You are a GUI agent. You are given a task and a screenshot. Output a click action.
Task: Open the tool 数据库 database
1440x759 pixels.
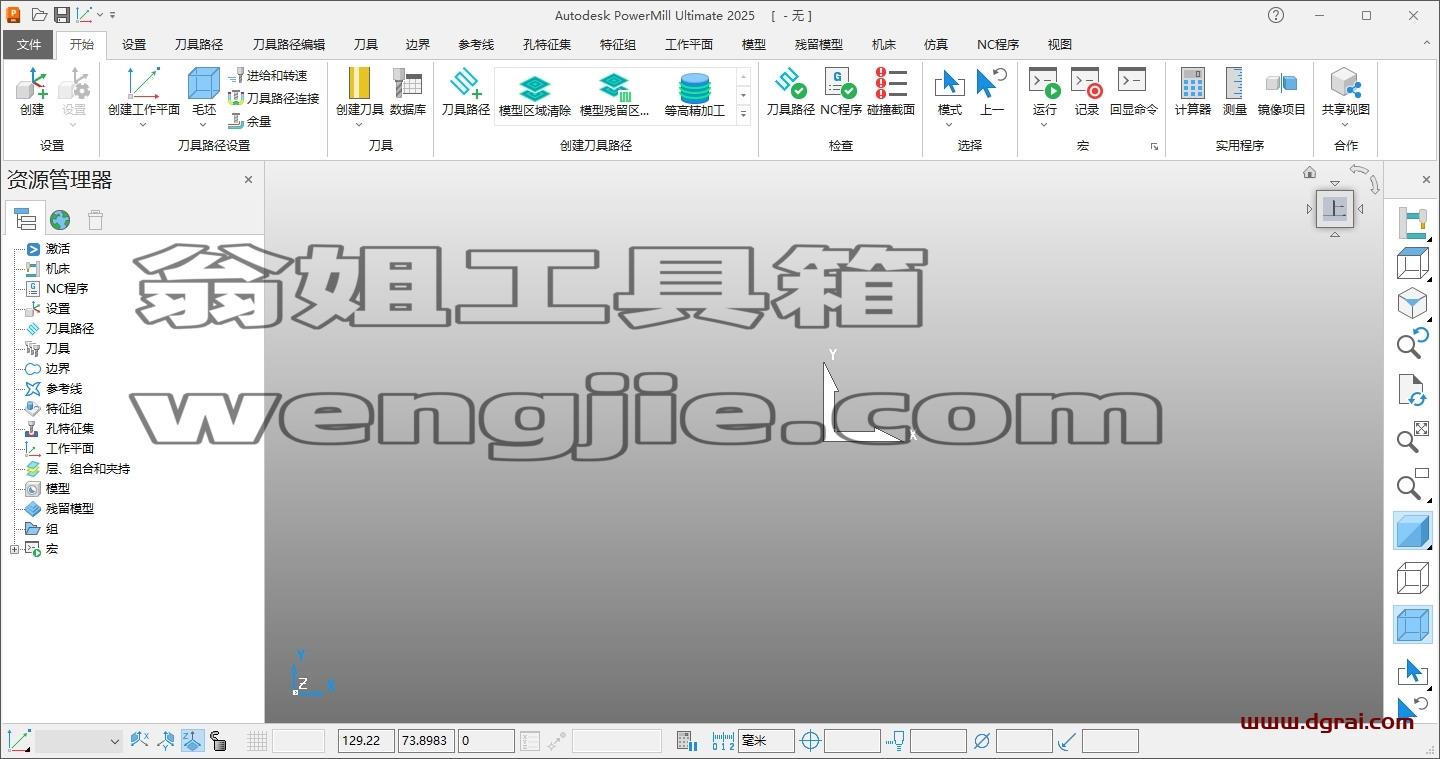(408, 91)
